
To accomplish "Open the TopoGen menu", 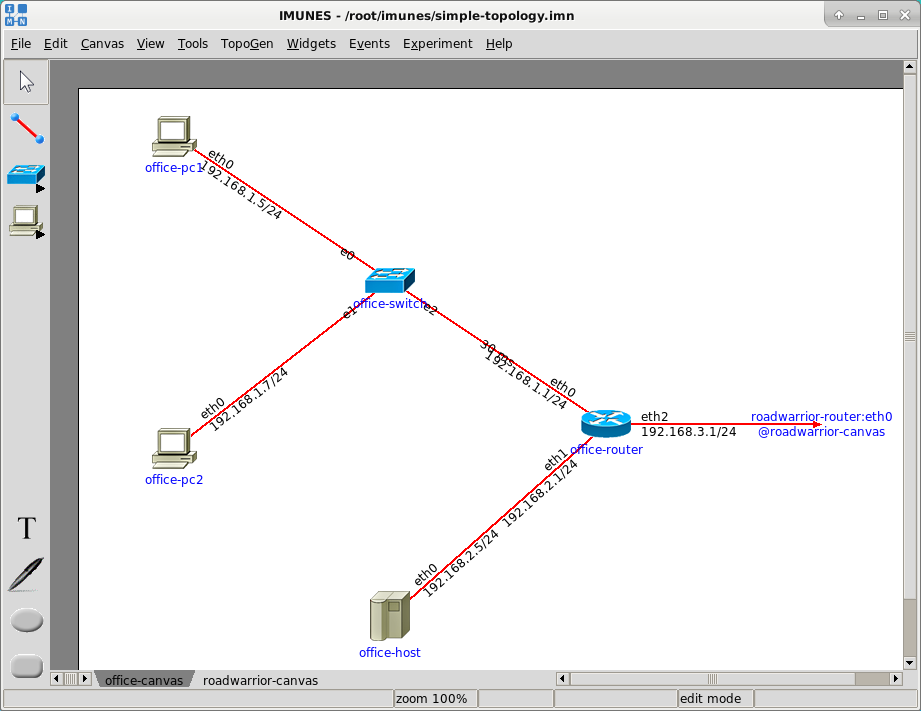I will pos(247,43).
